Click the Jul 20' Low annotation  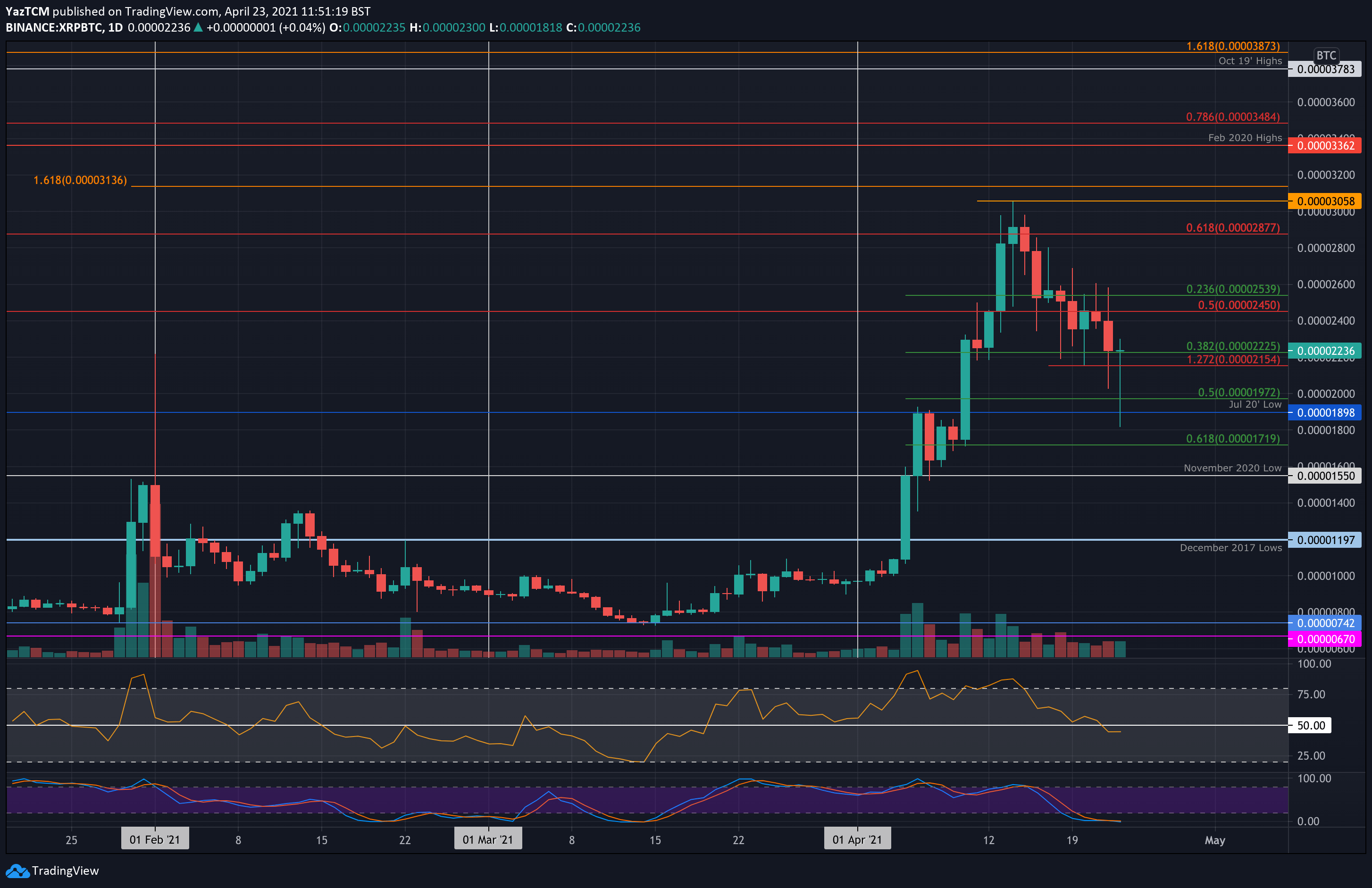[1255, 404]
